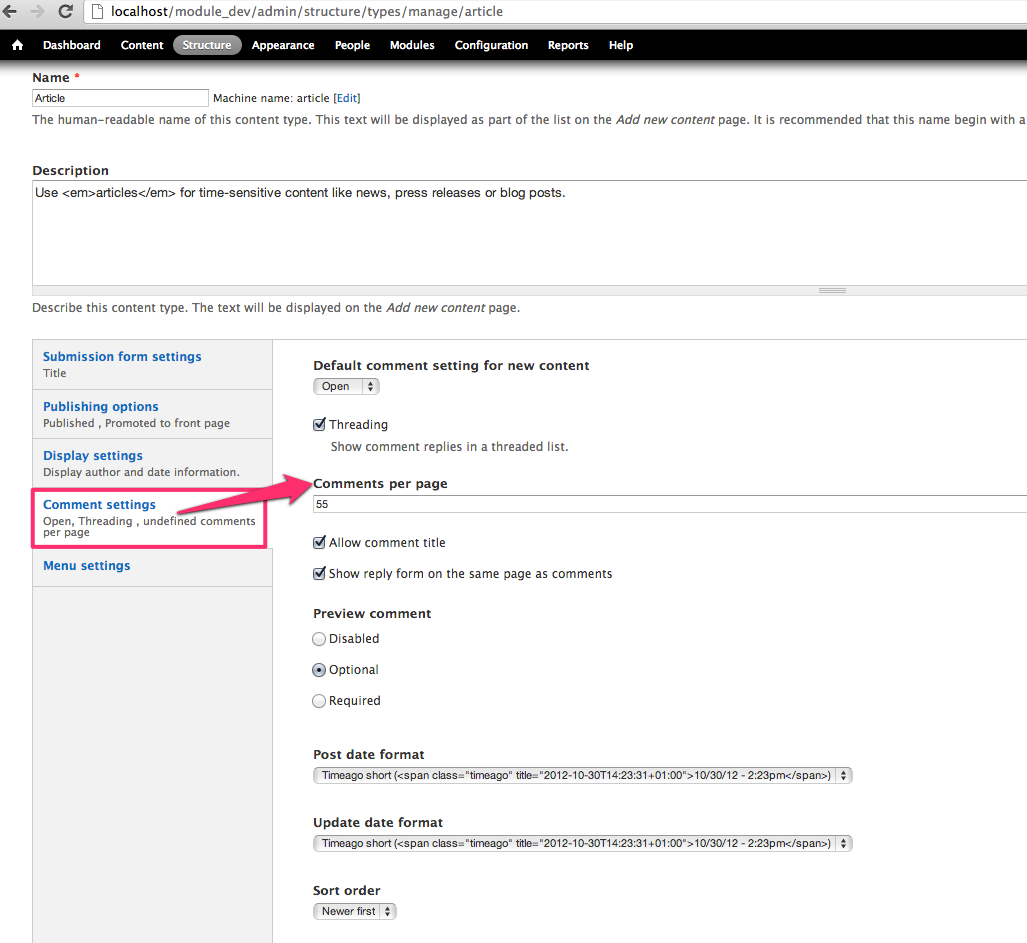Click the page icon in the address bar
The image size is (1027, 943).
click(97, 11)
